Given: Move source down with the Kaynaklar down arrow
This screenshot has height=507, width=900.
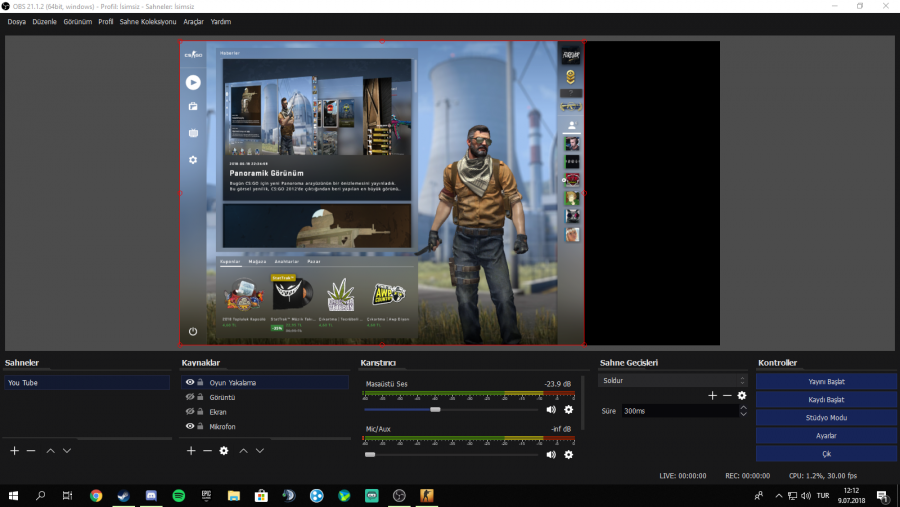Looking at the screenshot, I should point(260,451).
